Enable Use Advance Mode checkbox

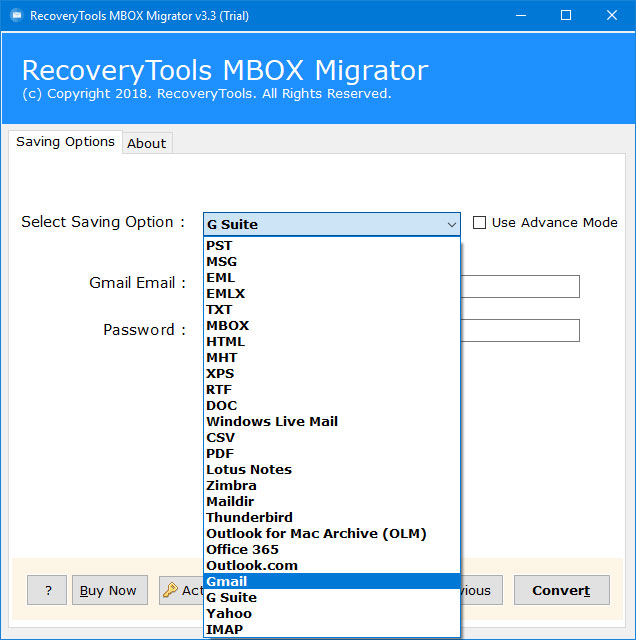click(x=479, y=223)
